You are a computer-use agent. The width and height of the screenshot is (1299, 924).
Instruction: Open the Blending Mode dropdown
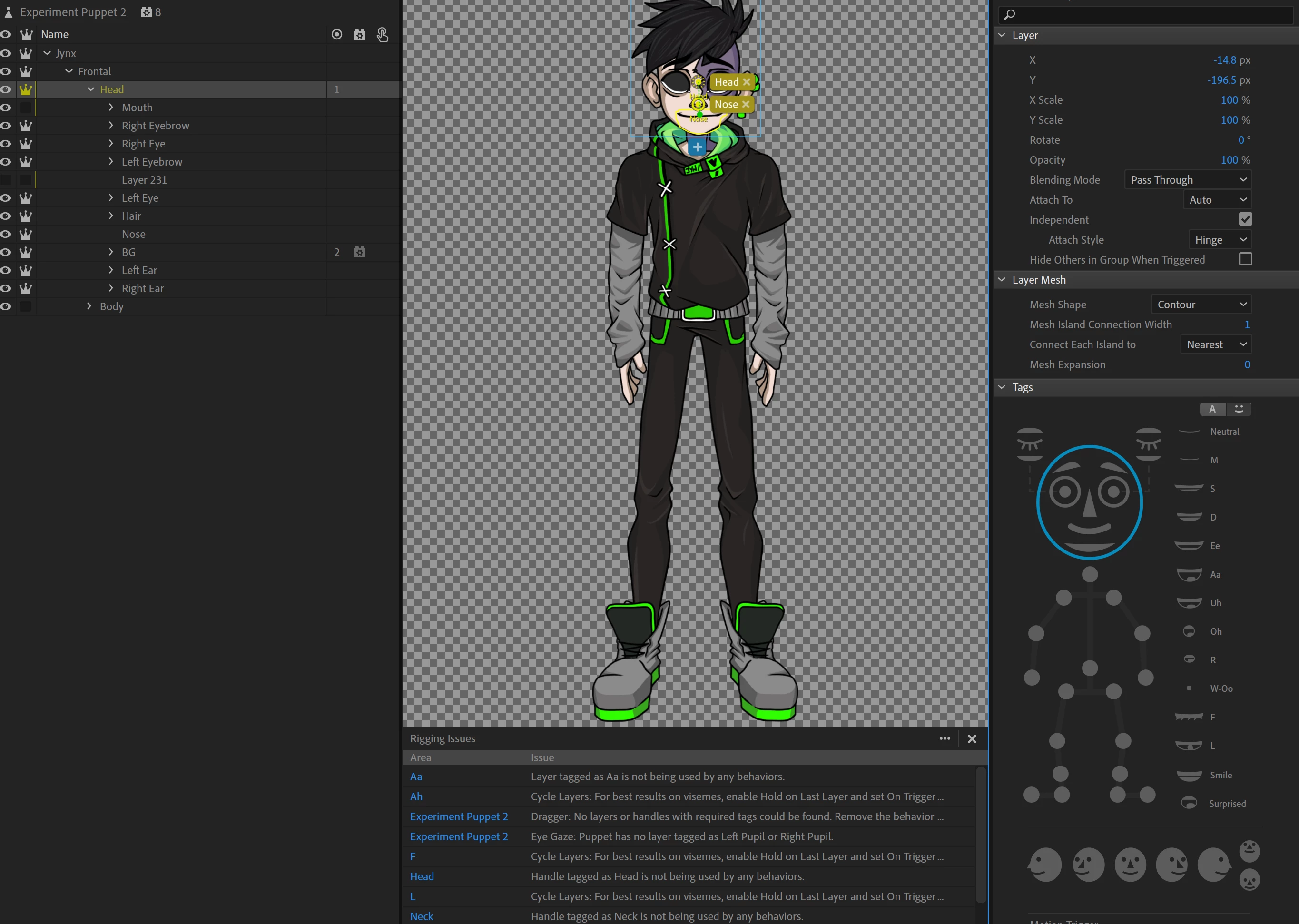tap(1188, 180)
